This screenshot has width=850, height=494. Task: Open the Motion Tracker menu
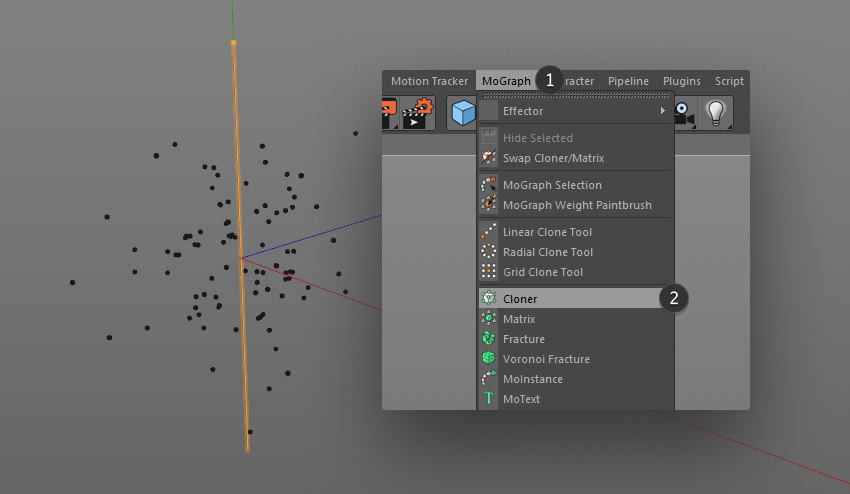point(429,81)
